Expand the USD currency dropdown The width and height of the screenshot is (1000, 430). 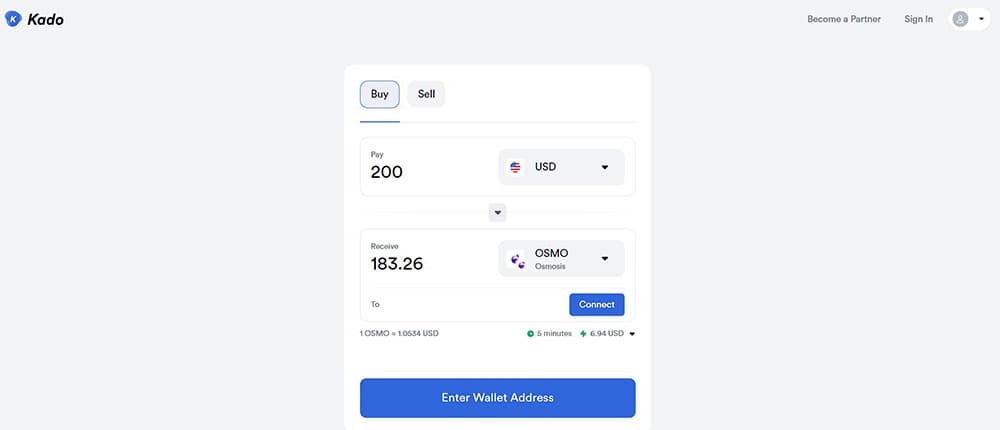tap(561, 167)
